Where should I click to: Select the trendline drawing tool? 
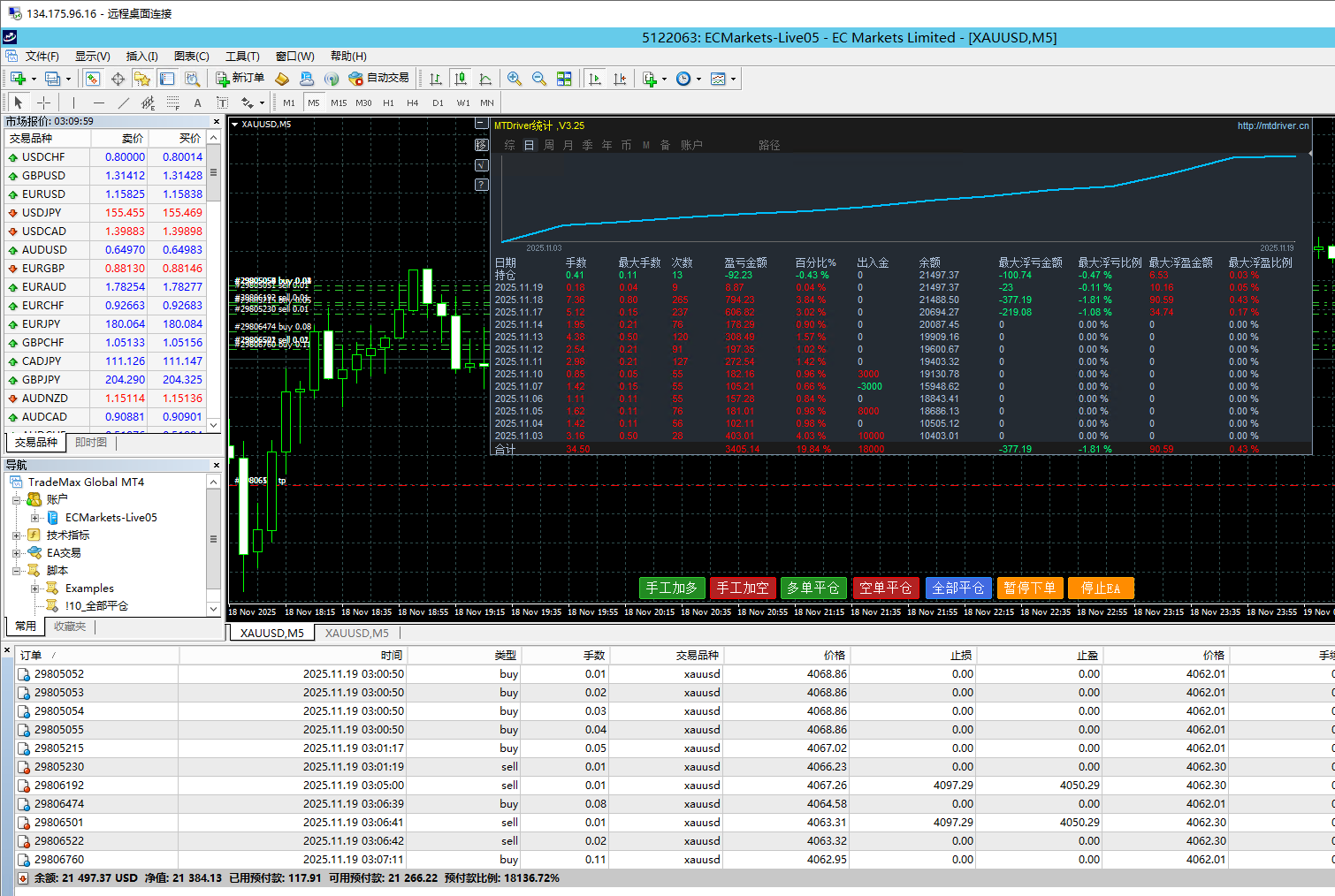click(x=124, y=103)
